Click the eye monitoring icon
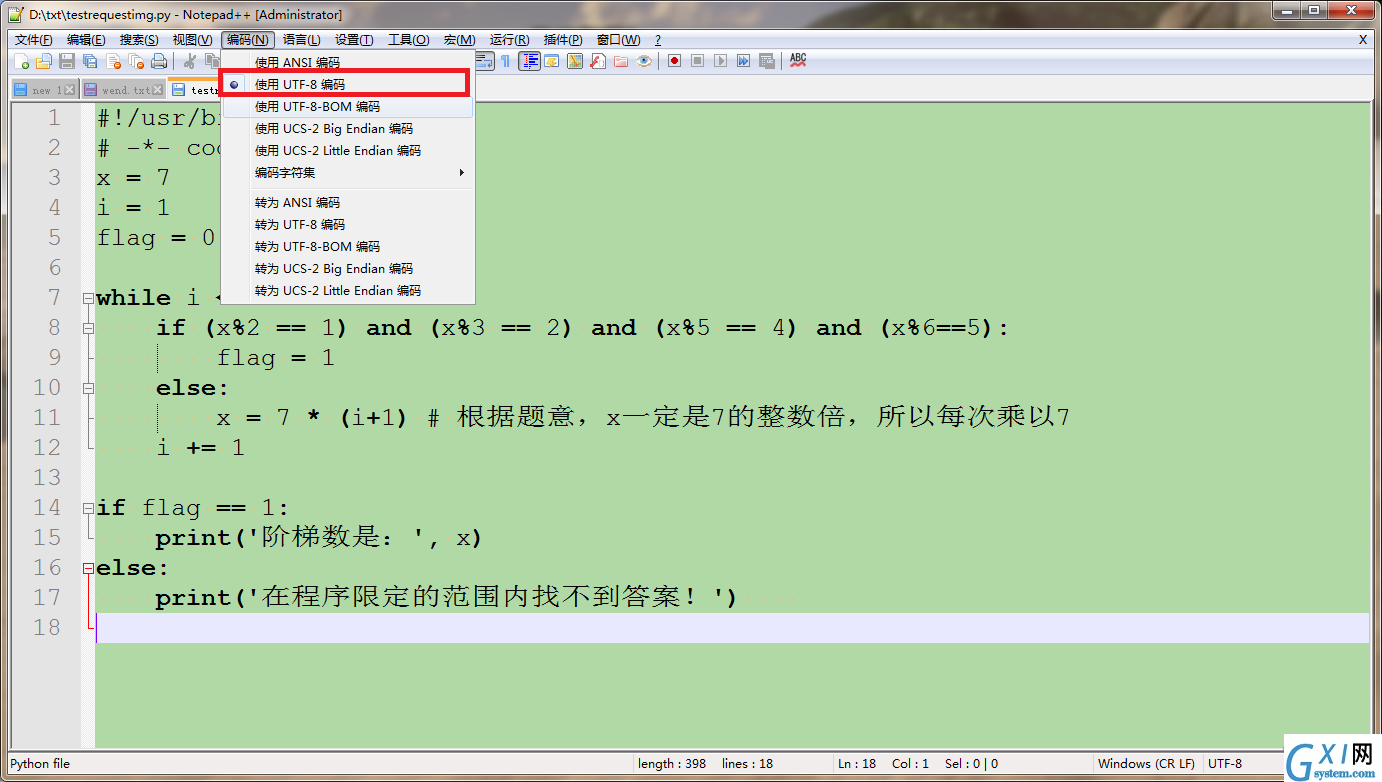1382x782 pixels. click(644, 61)
